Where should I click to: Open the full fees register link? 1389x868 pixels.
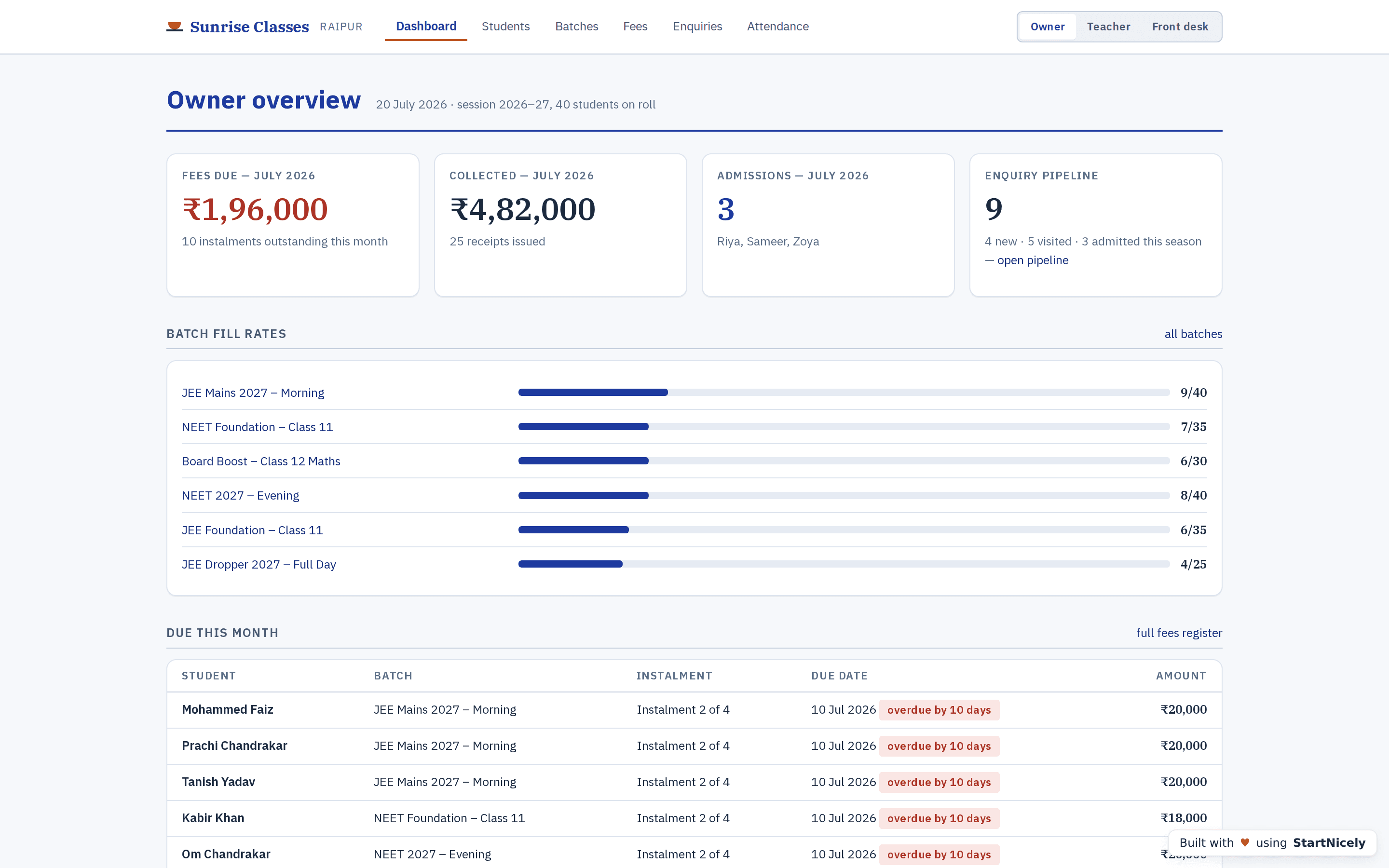coord(1179,633)
